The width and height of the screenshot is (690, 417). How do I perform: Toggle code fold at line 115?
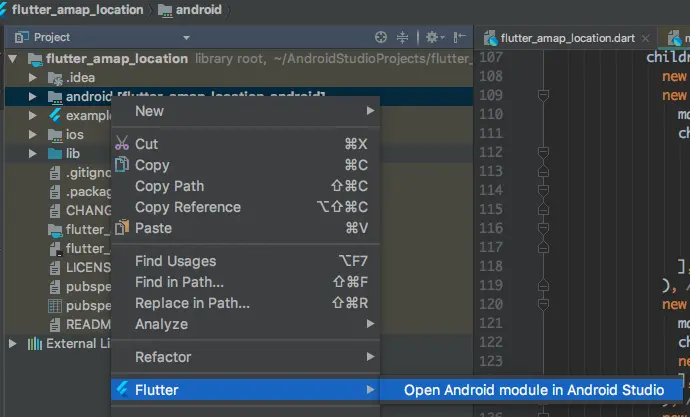pyautogui.click(x=543, y=209)
